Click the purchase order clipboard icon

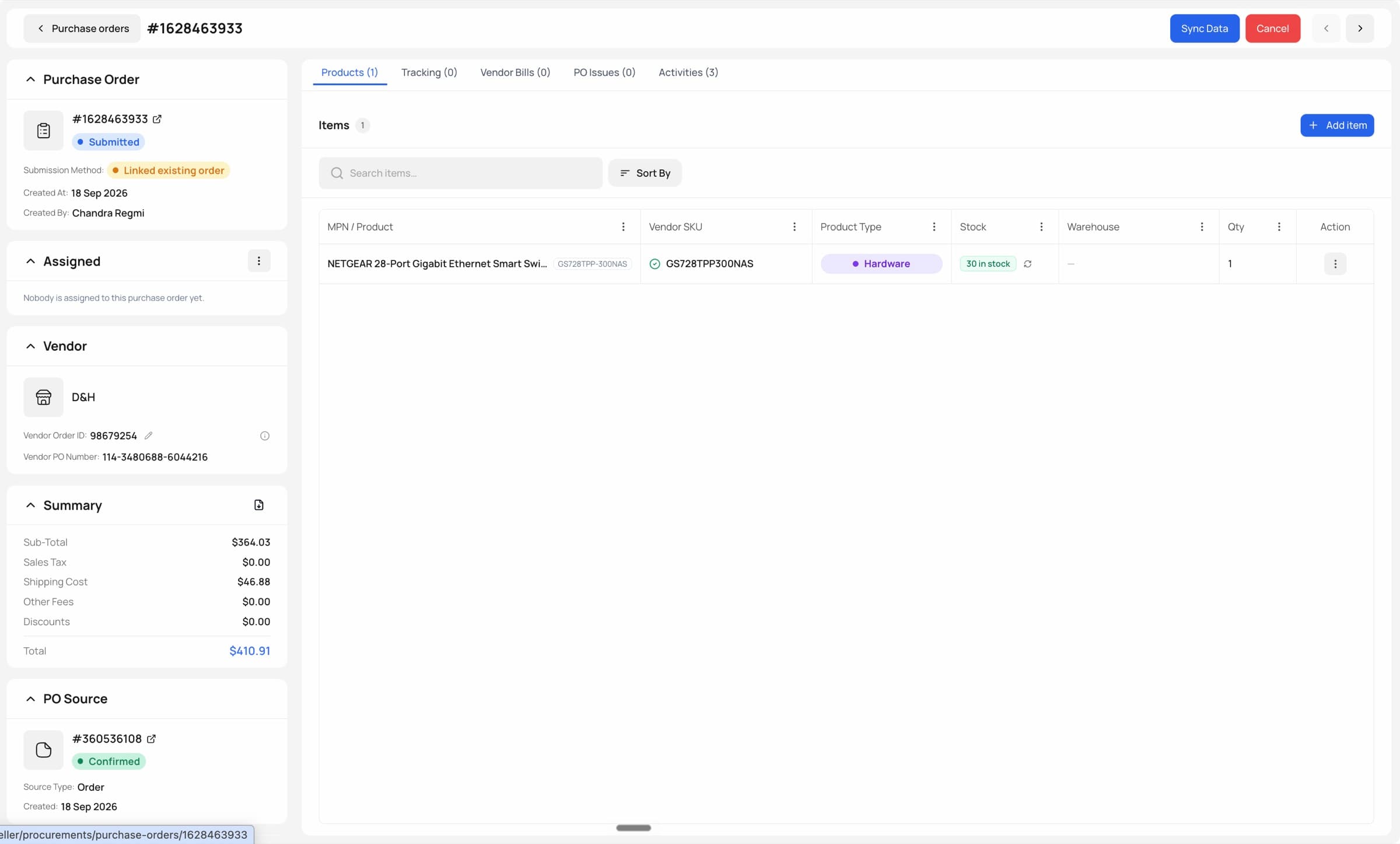(x=43, y=130)
